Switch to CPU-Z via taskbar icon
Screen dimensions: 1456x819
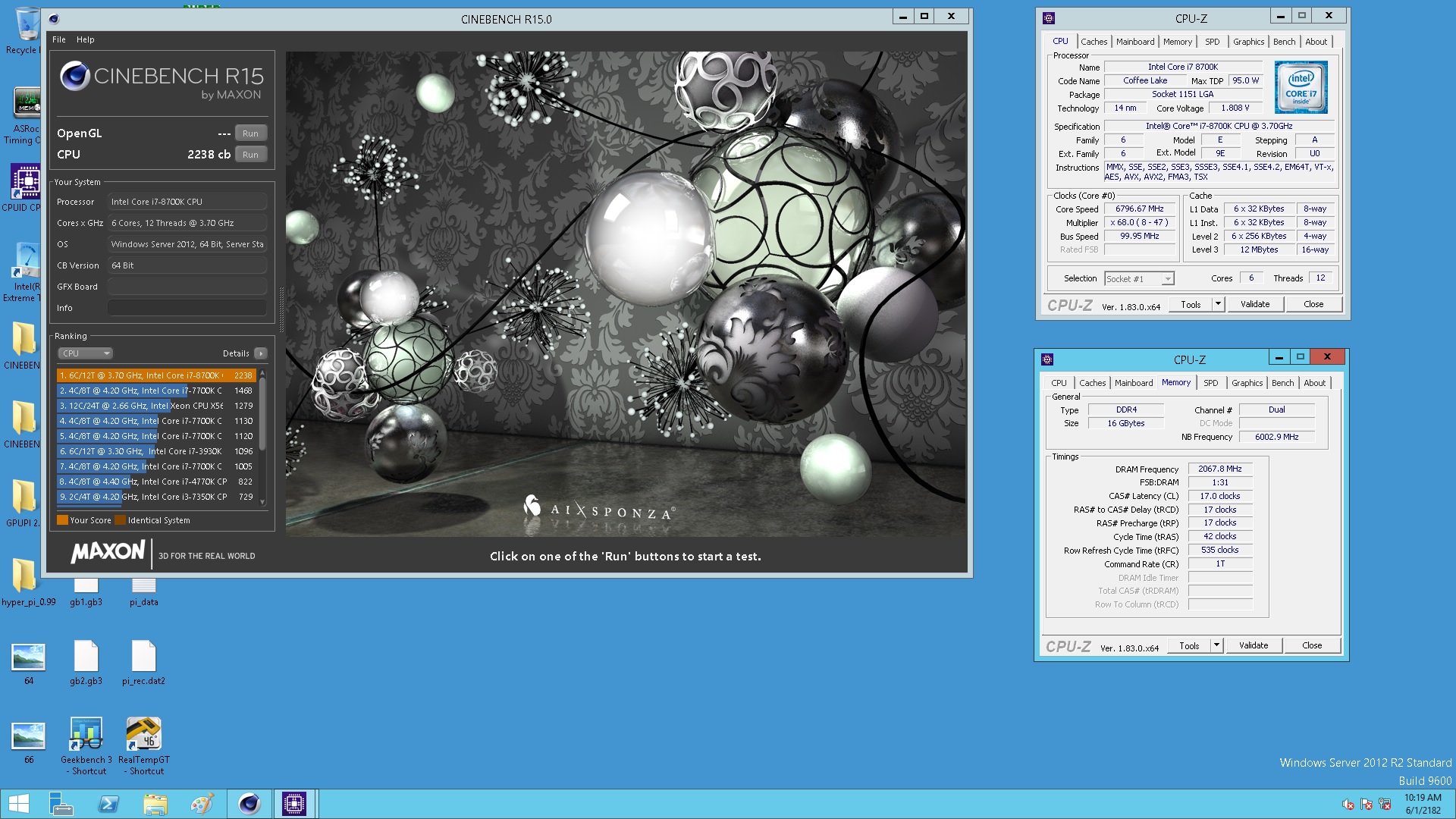pyautogui.click(x=293, y=804)
